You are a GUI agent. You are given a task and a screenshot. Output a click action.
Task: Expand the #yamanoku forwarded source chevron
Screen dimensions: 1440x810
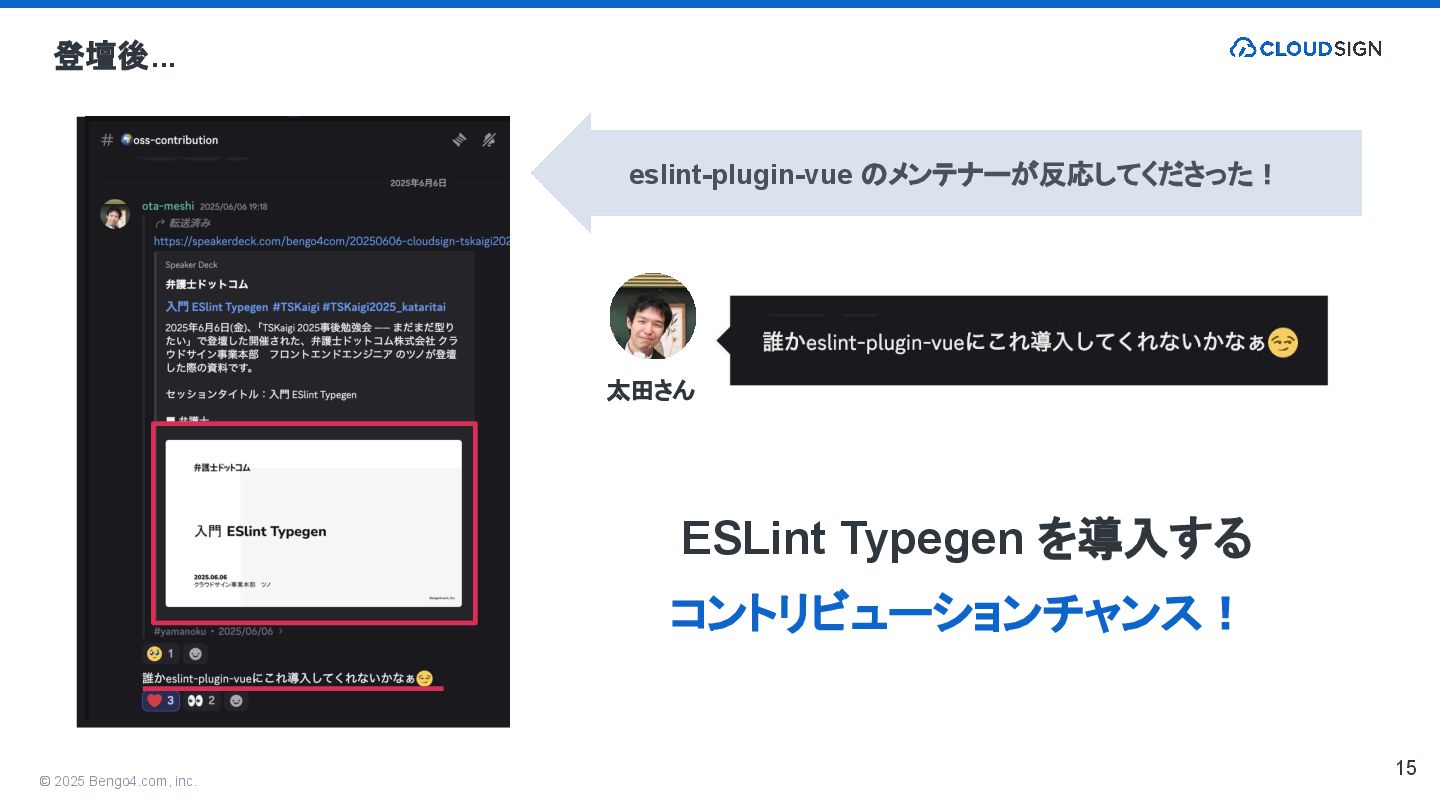[281, 632]
